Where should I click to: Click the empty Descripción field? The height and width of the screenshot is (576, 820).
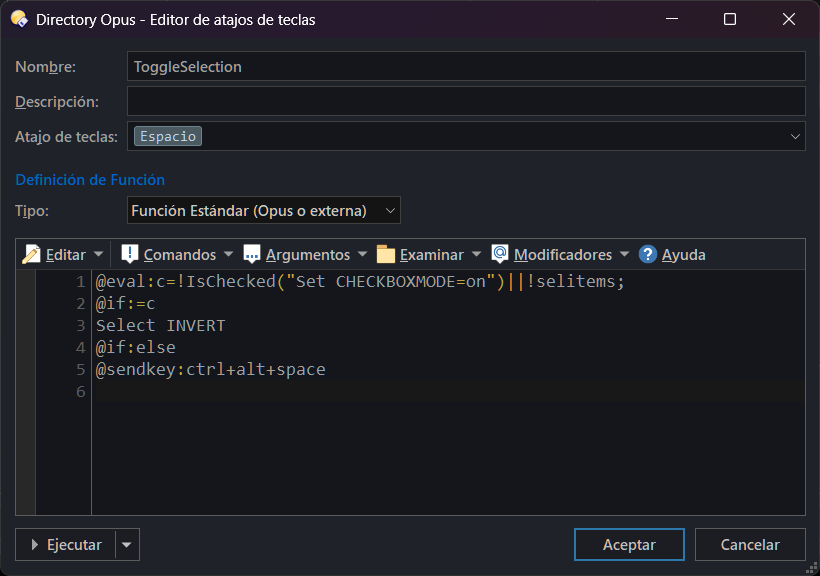point(466,101)
